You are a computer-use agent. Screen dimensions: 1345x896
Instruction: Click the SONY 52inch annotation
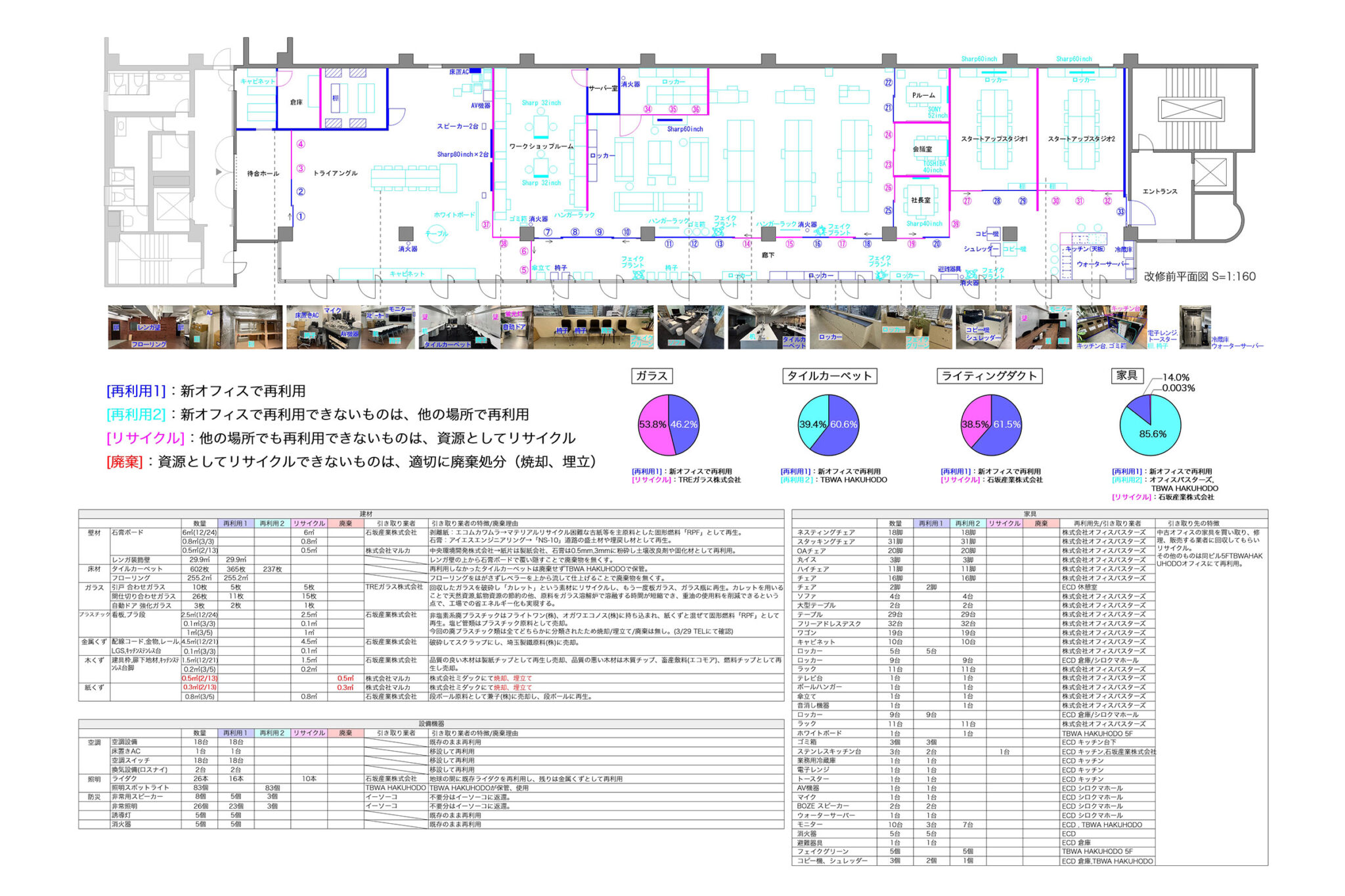[937, 112]
